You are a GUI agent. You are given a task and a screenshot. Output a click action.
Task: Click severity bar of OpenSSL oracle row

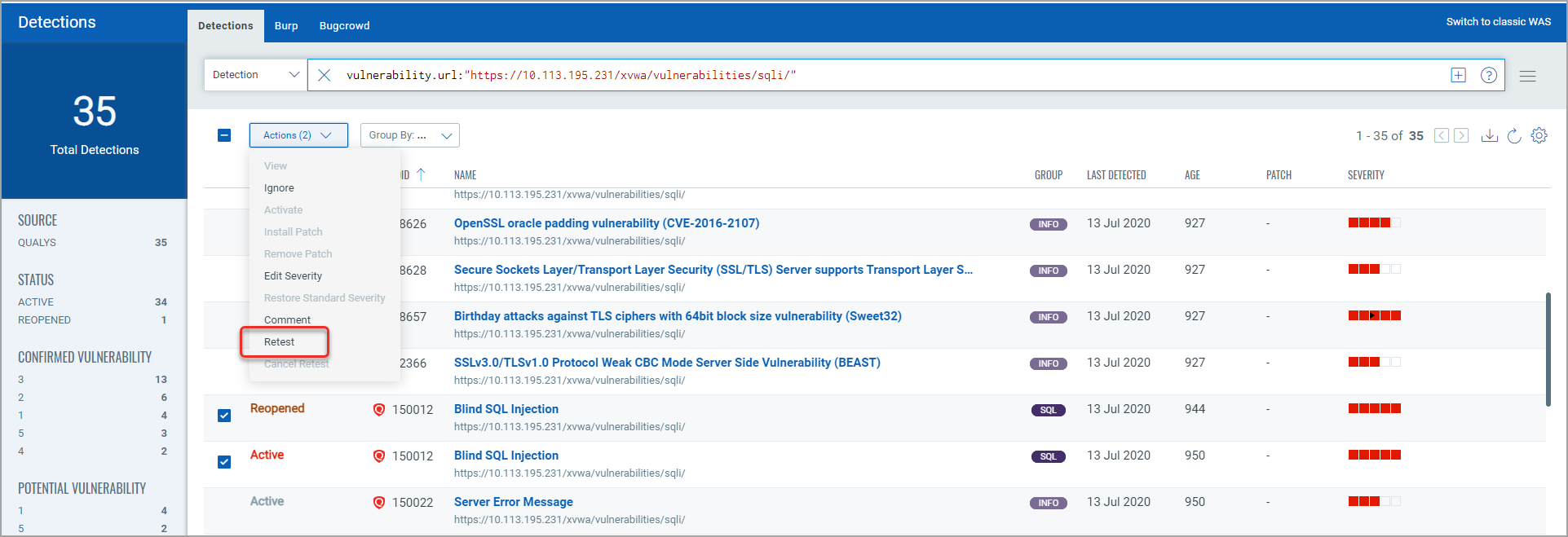[x=1374, y=222]
